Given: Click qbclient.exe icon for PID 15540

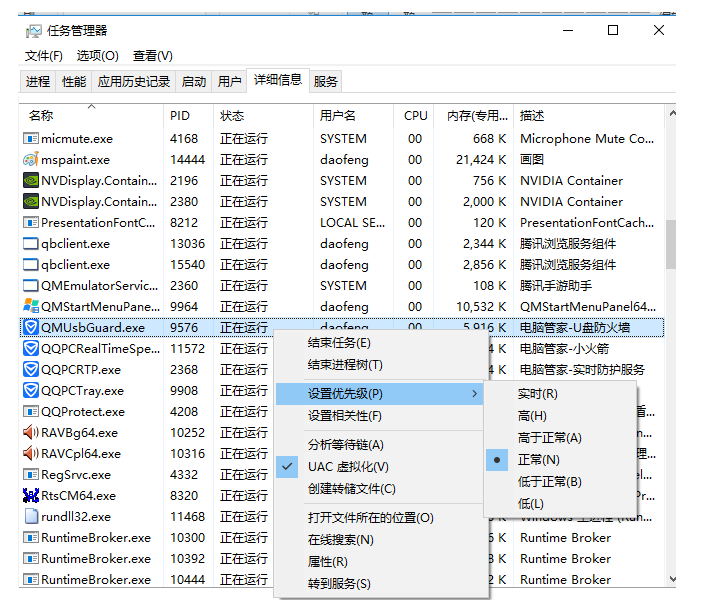Looking at the screenshot, I should [x=31, y=264].
